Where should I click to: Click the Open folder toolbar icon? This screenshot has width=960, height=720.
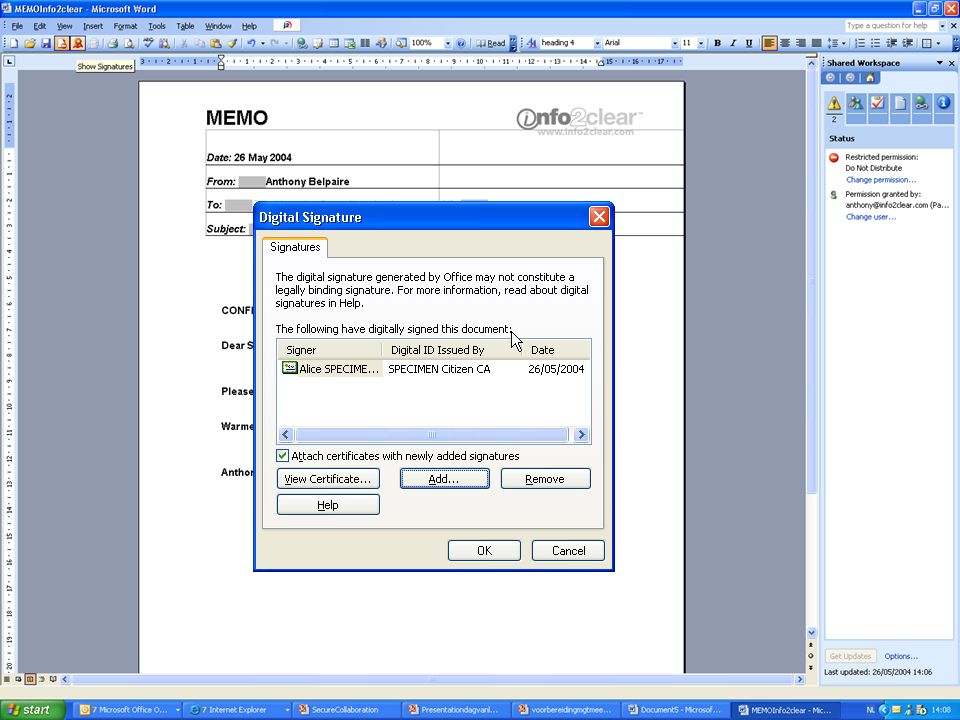[29, 43]
